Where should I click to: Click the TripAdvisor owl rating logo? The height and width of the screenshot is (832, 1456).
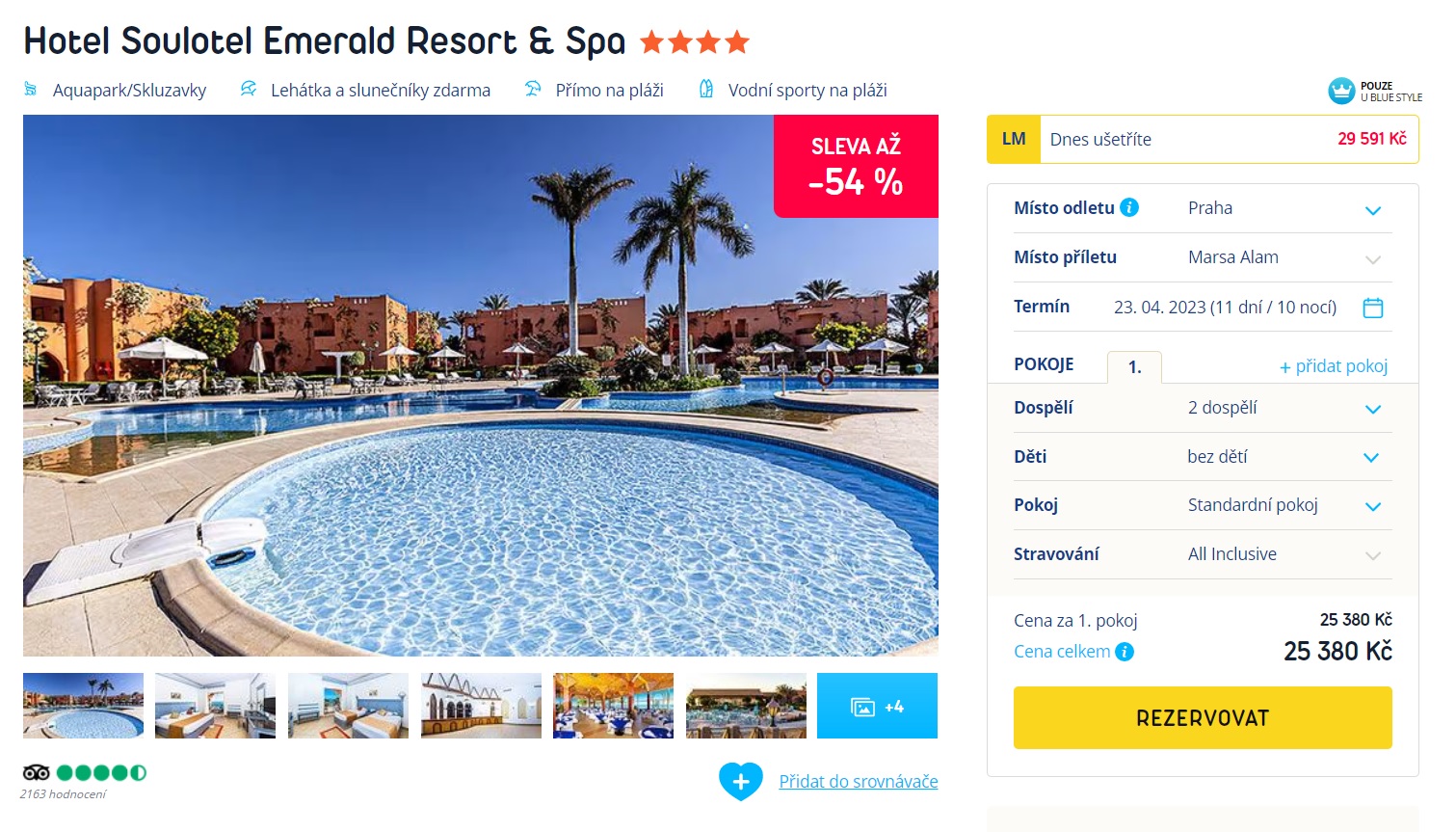36,772
